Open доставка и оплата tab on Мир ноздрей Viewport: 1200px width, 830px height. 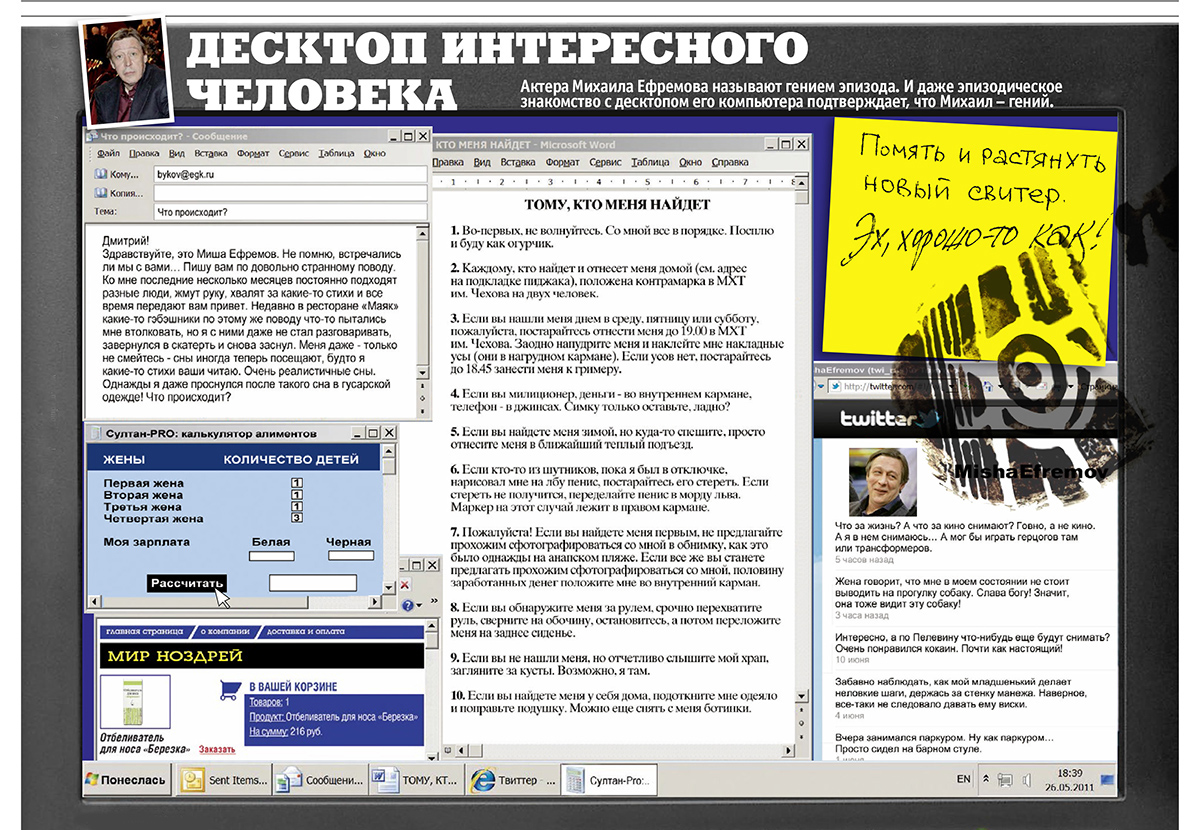[x=306, y=631]
